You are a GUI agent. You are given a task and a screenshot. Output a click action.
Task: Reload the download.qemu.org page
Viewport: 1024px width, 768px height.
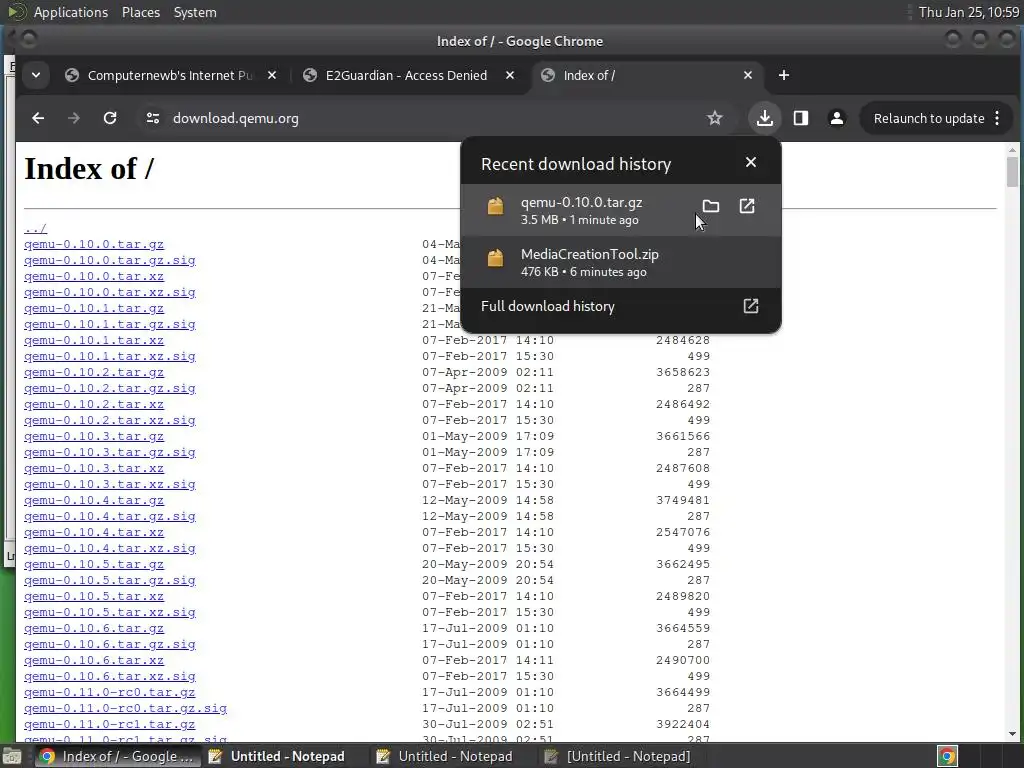[x=110, y=118]
